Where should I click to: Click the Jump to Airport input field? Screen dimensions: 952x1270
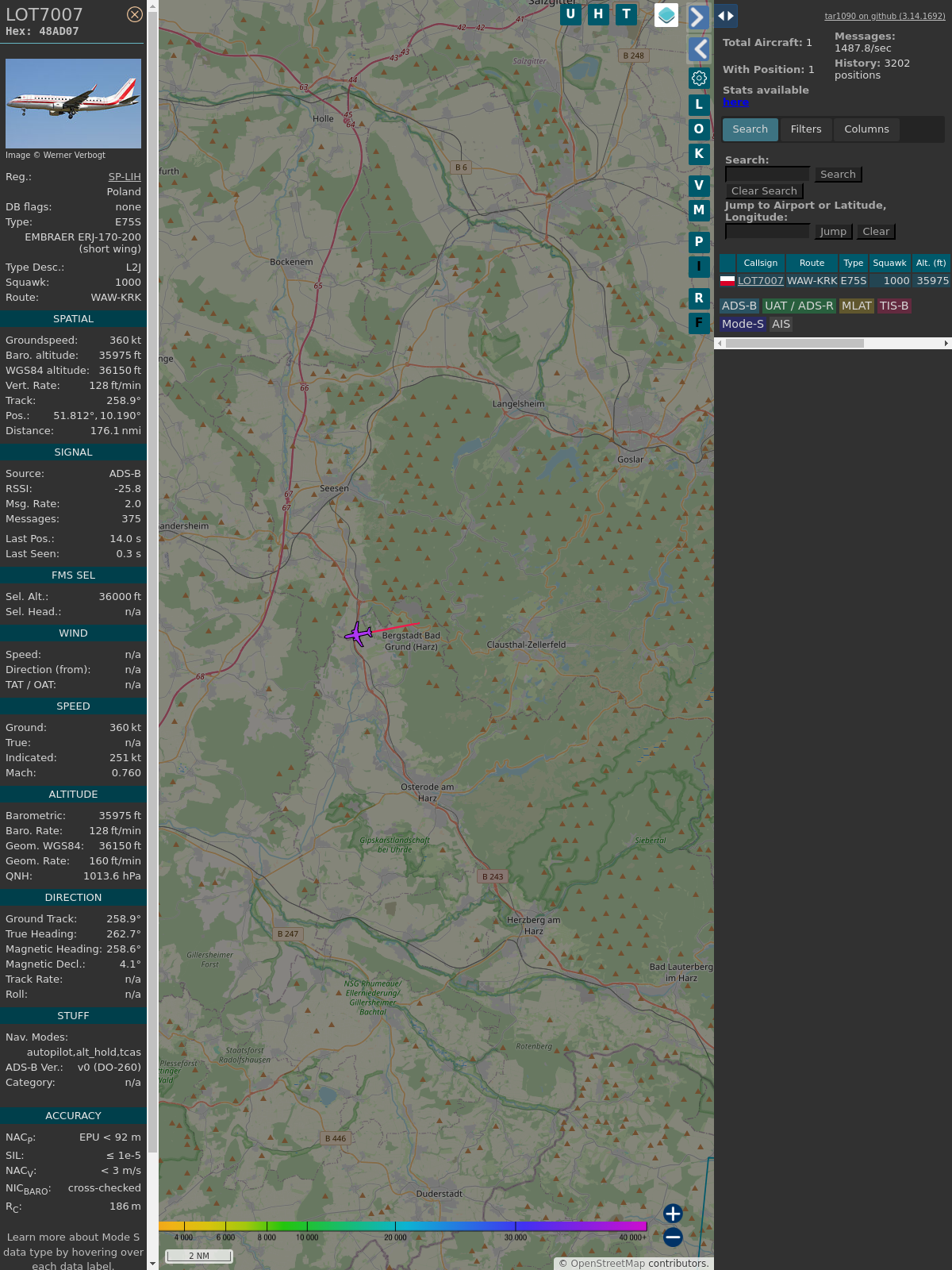point(767,231)
